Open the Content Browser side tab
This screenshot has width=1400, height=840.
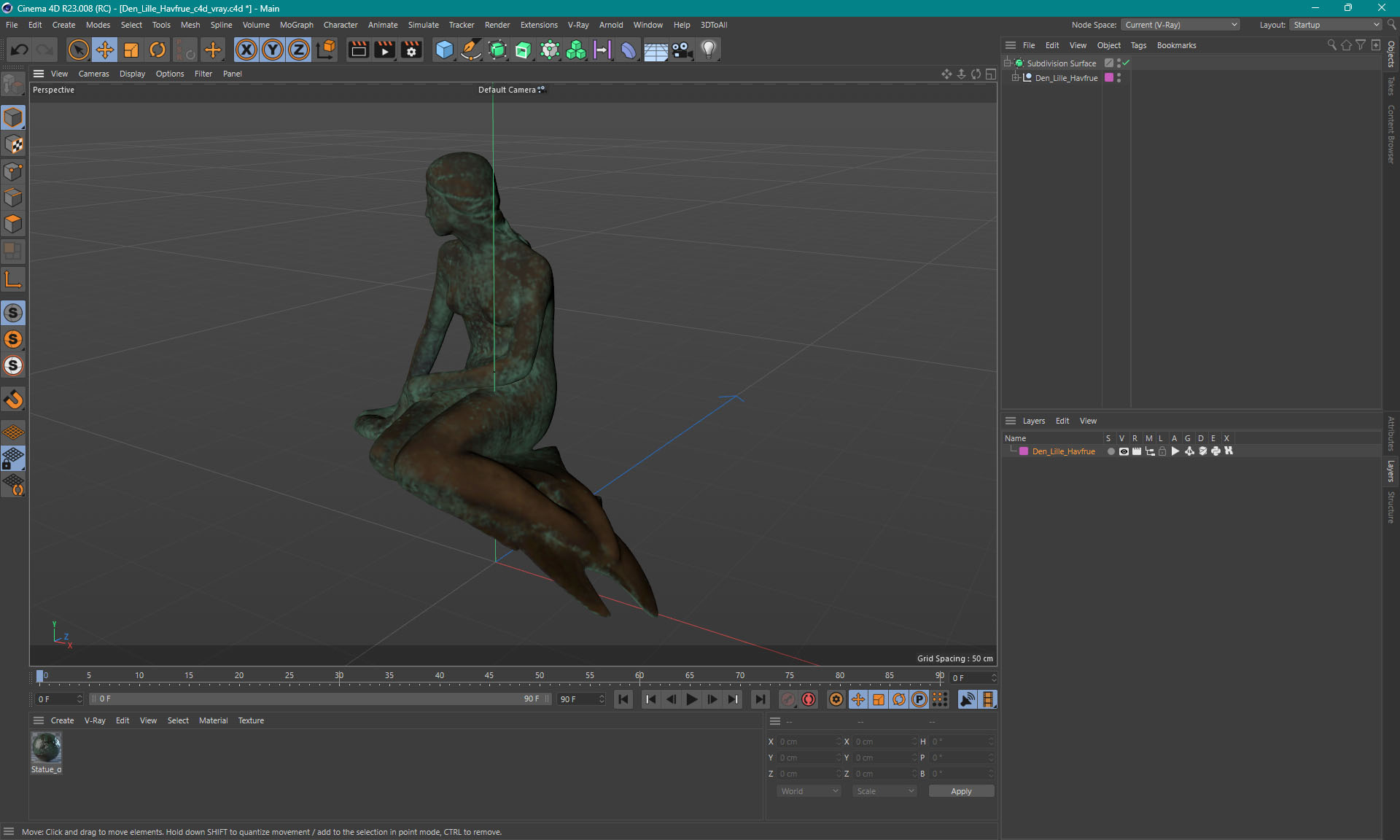point(1391,134)
